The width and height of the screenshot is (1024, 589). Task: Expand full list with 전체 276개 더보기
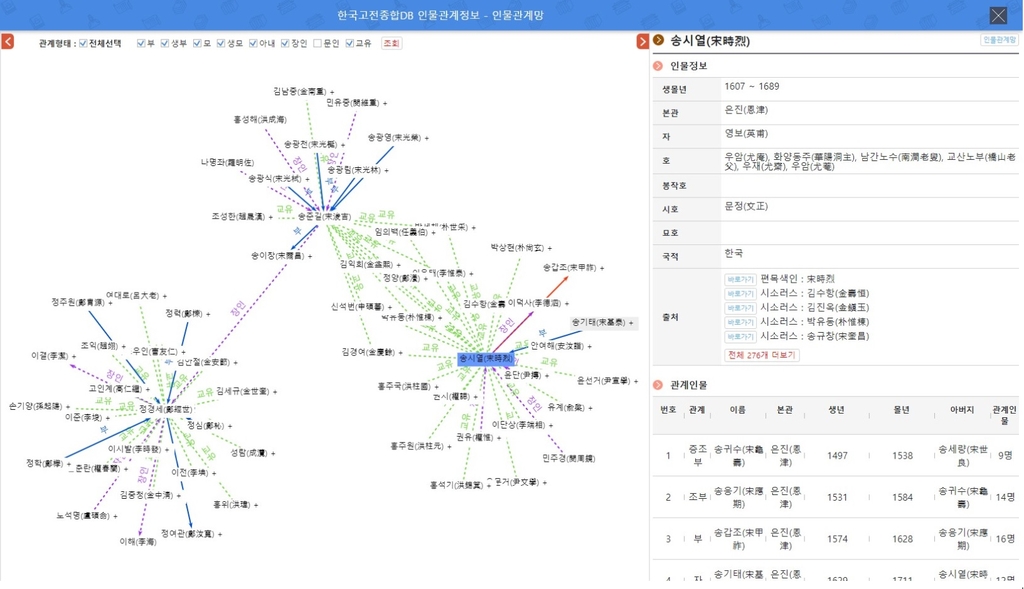pos(761,355)
